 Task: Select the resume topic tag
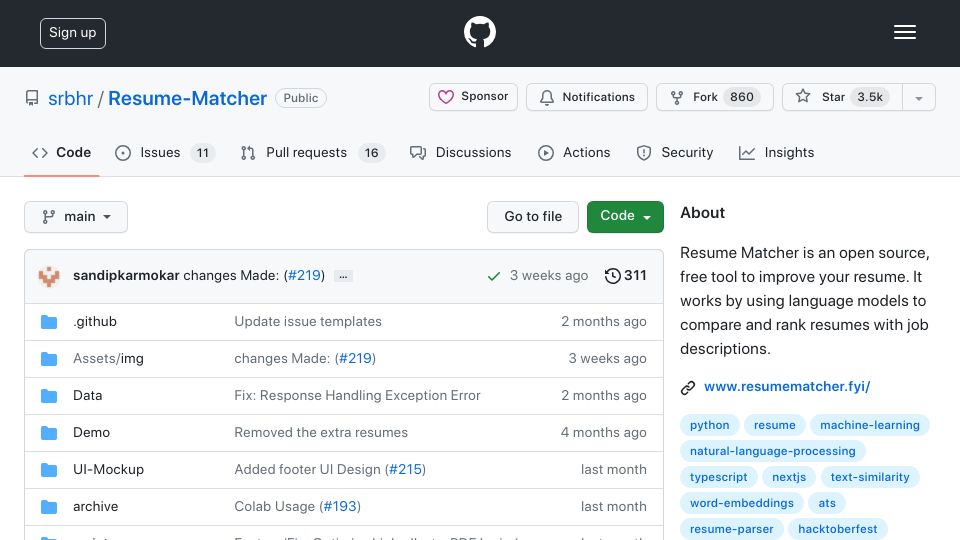(x=774, y=425)
